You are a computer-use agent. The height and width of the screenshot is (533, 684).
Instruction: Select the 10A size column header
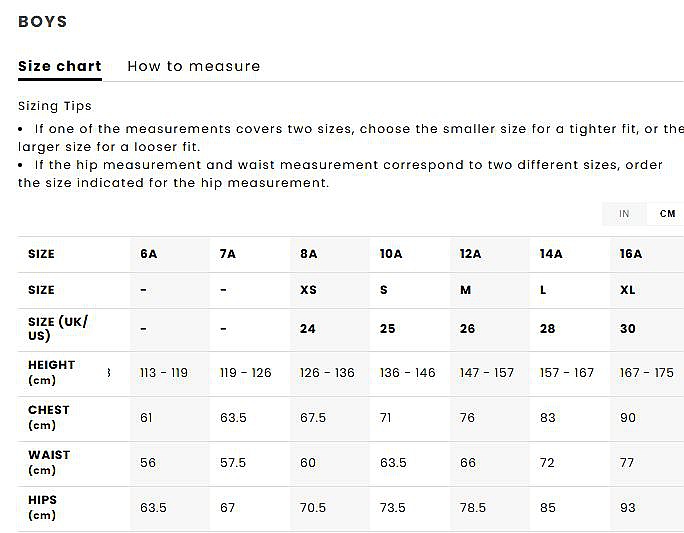(x=391, y=254)
